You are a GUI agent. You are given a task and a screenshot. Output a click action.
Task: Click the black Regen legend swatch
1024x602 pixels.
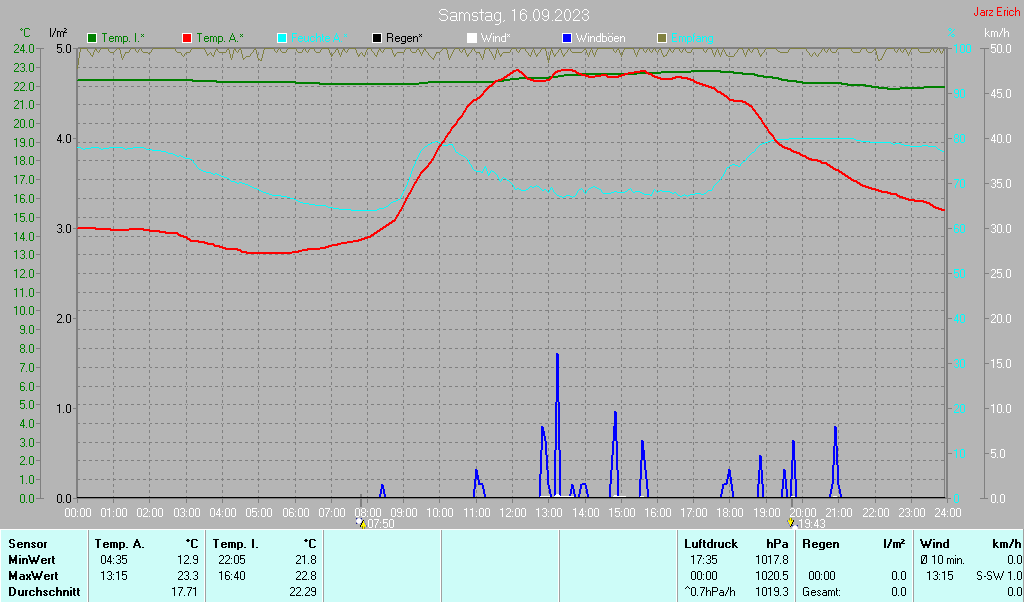(377, 39)
